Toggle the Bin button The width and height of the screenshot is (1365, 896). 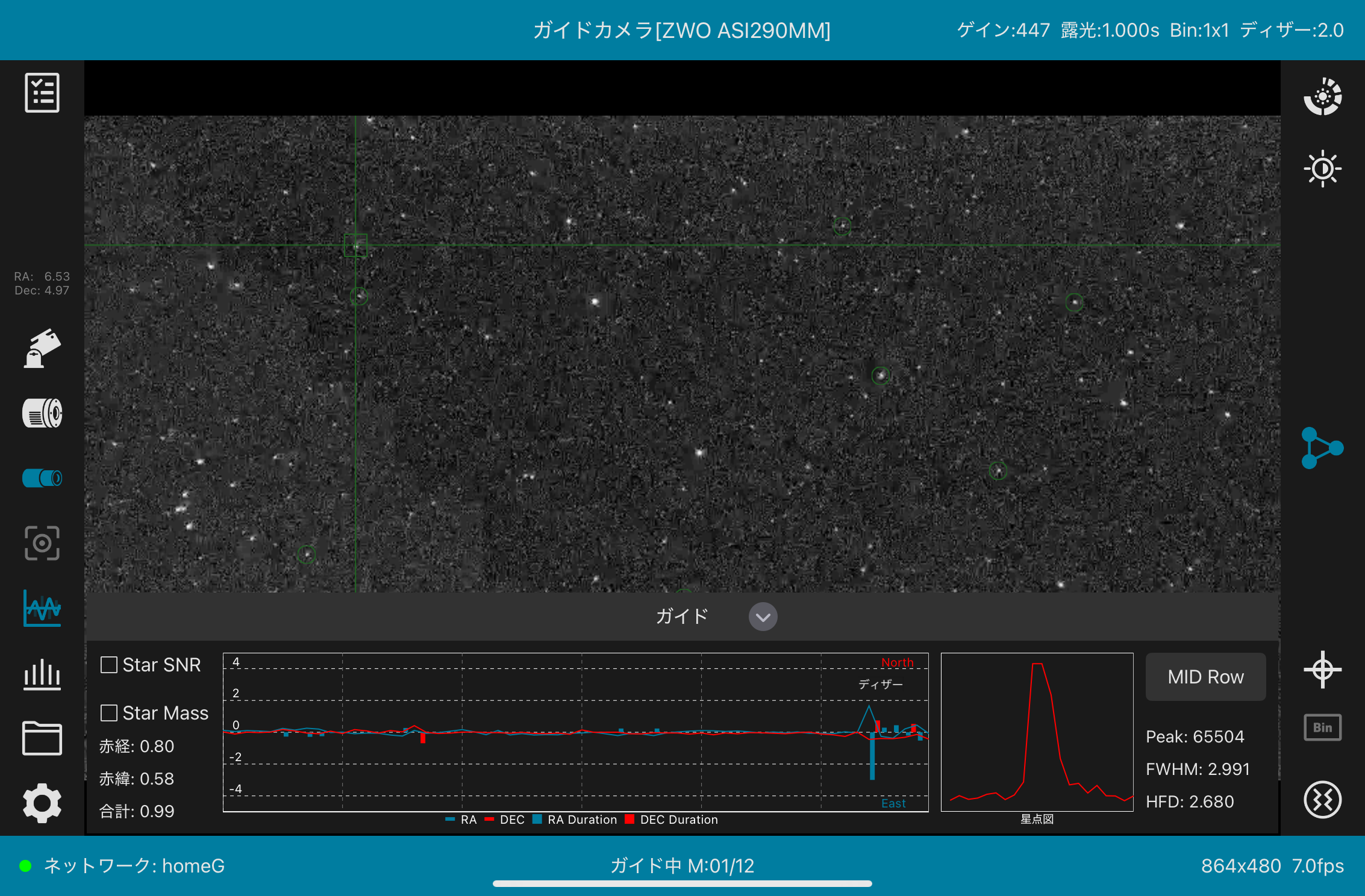point(1322,727)
